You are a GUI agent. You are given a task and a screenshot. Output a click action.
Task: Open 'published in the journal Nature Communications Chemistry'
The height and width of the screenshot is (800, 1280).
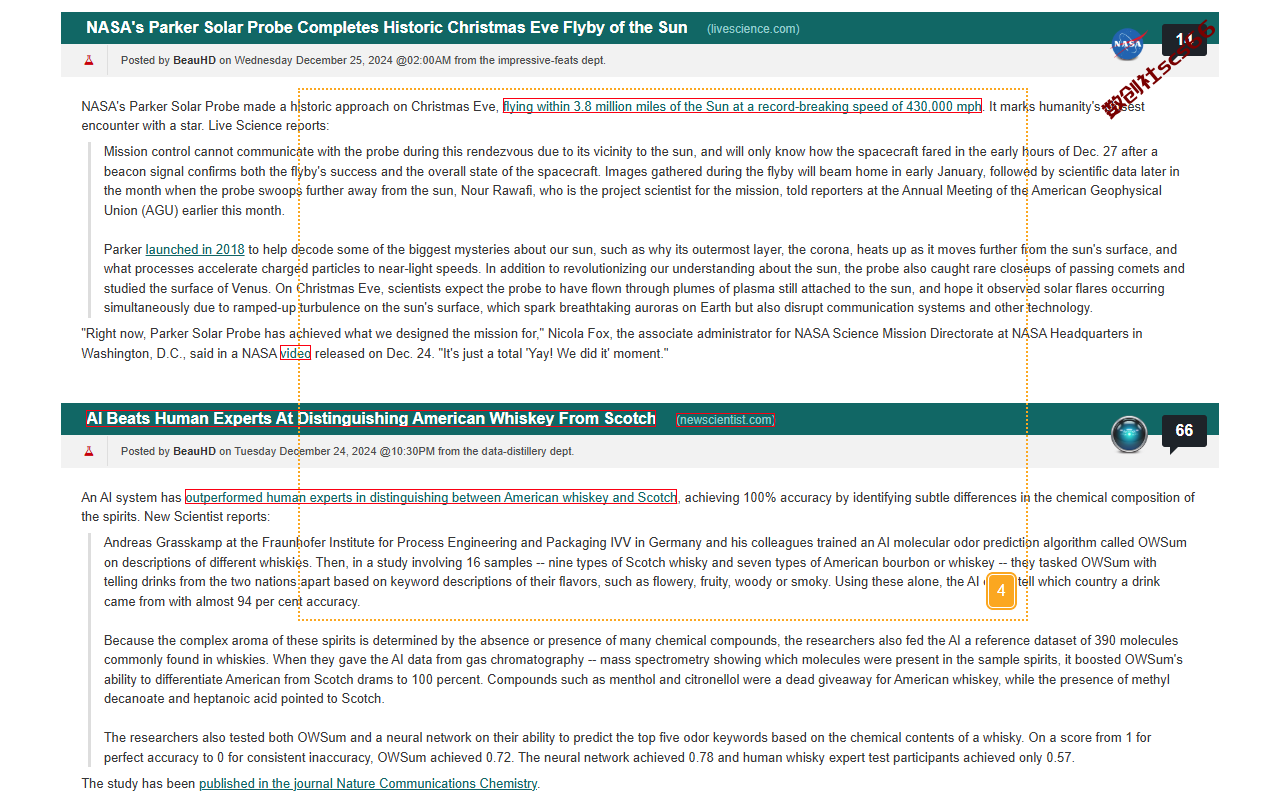368,784
